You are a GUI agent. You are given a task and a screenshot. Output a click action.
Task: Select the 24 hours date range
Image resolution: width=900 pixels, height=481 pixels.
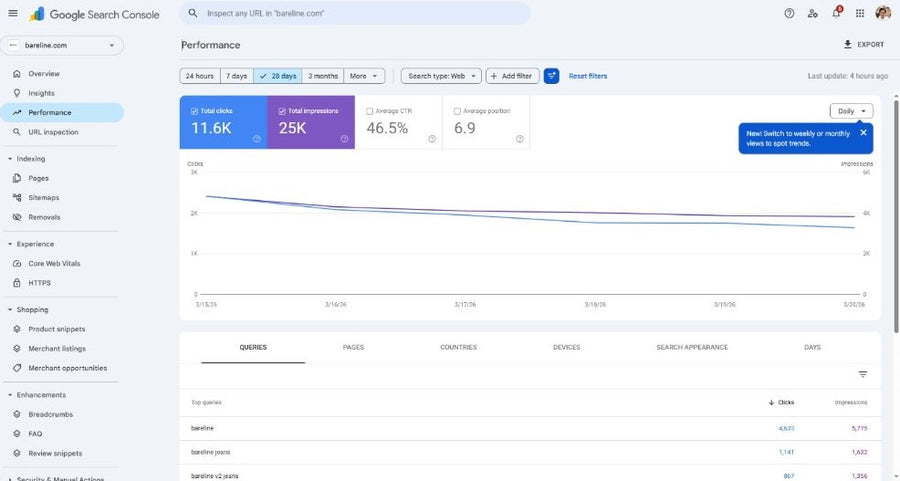[200, 76]
